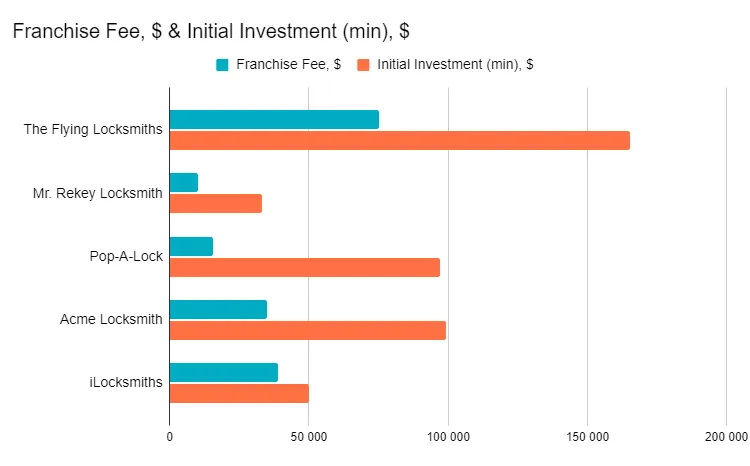750x466 pixels.
Task: Click 'The Flying Locksmiths' axis label
Action: pyautogui.click(x=93, y=130)
